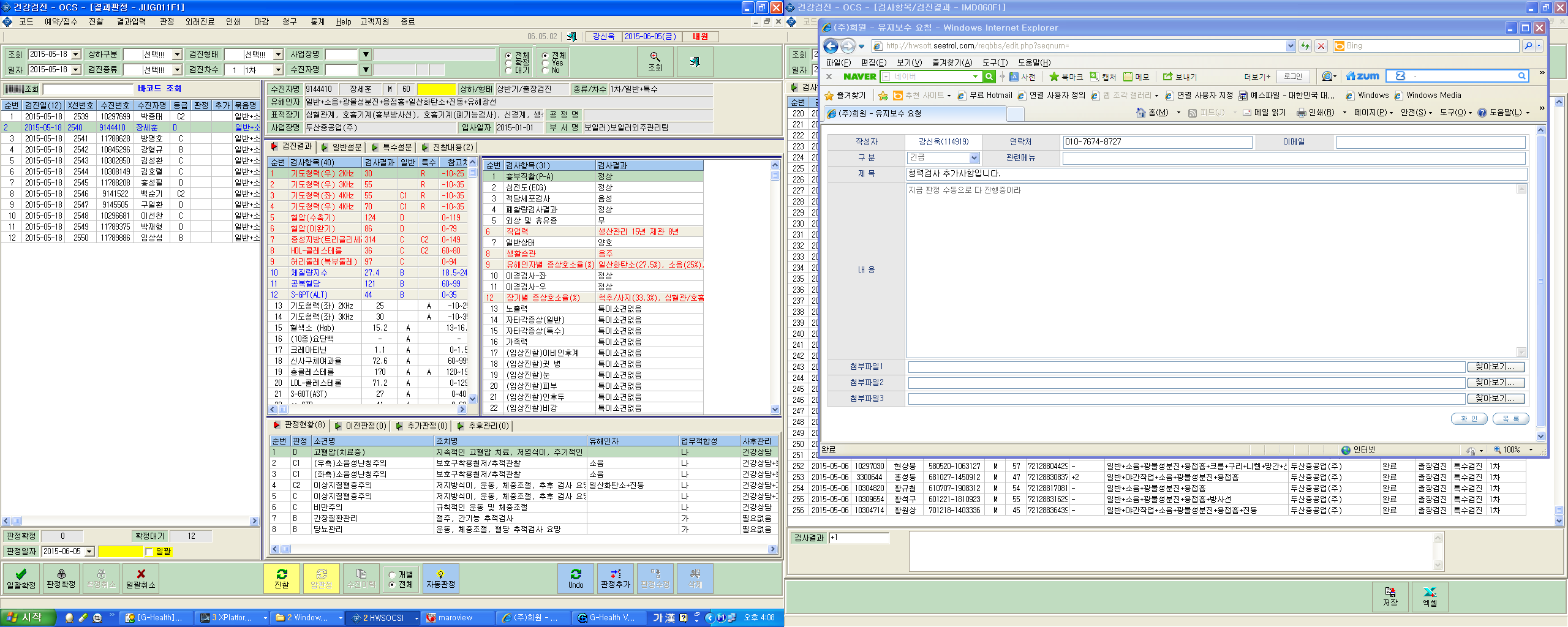This screenshot has height=627, width=1568.
Task: Click the 일괄확정 green checkmark button
Action: point(21,579)
